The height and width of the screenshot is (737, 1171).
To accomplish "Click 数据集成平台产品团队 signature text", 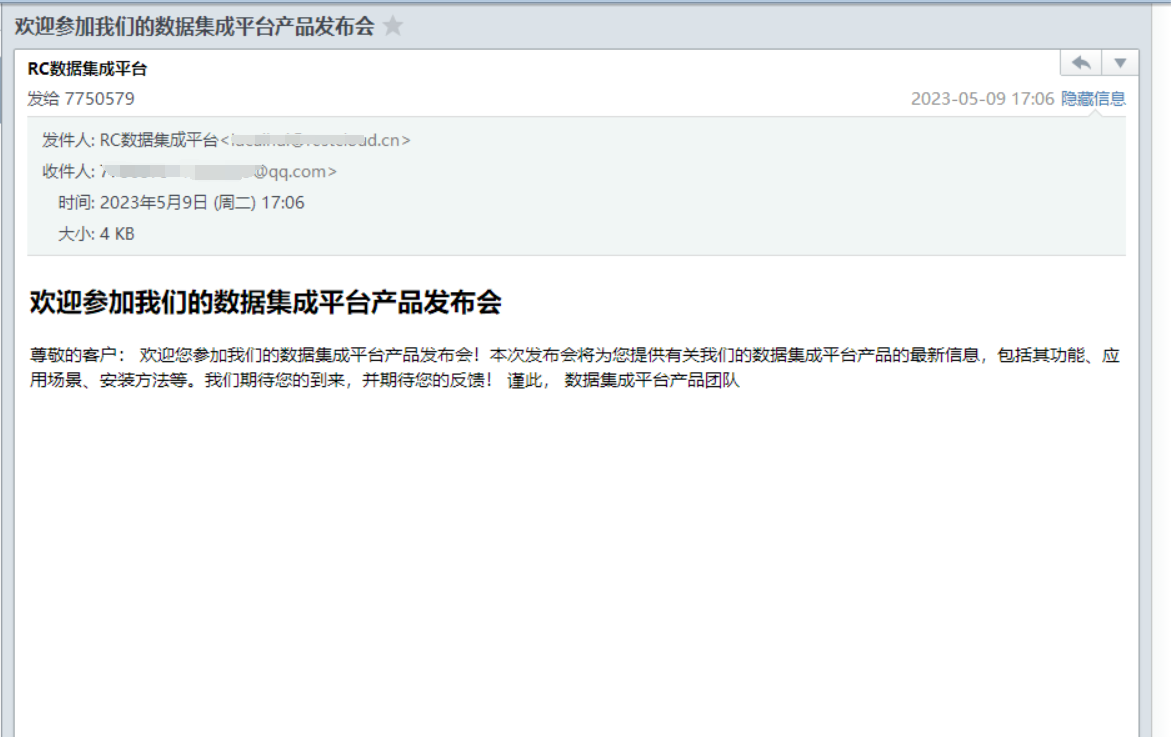I will pyautogui.click(x=652, y=381).
